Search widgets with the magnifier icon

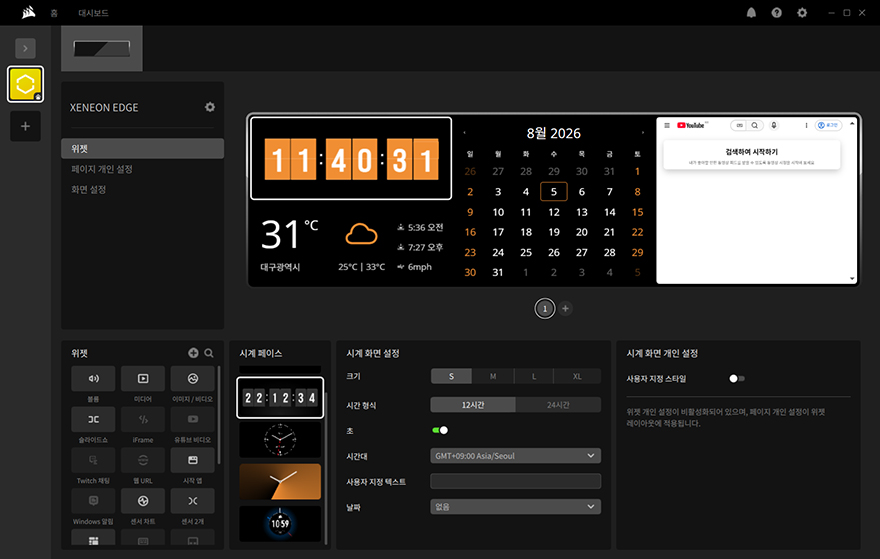(x=209, y=353)
